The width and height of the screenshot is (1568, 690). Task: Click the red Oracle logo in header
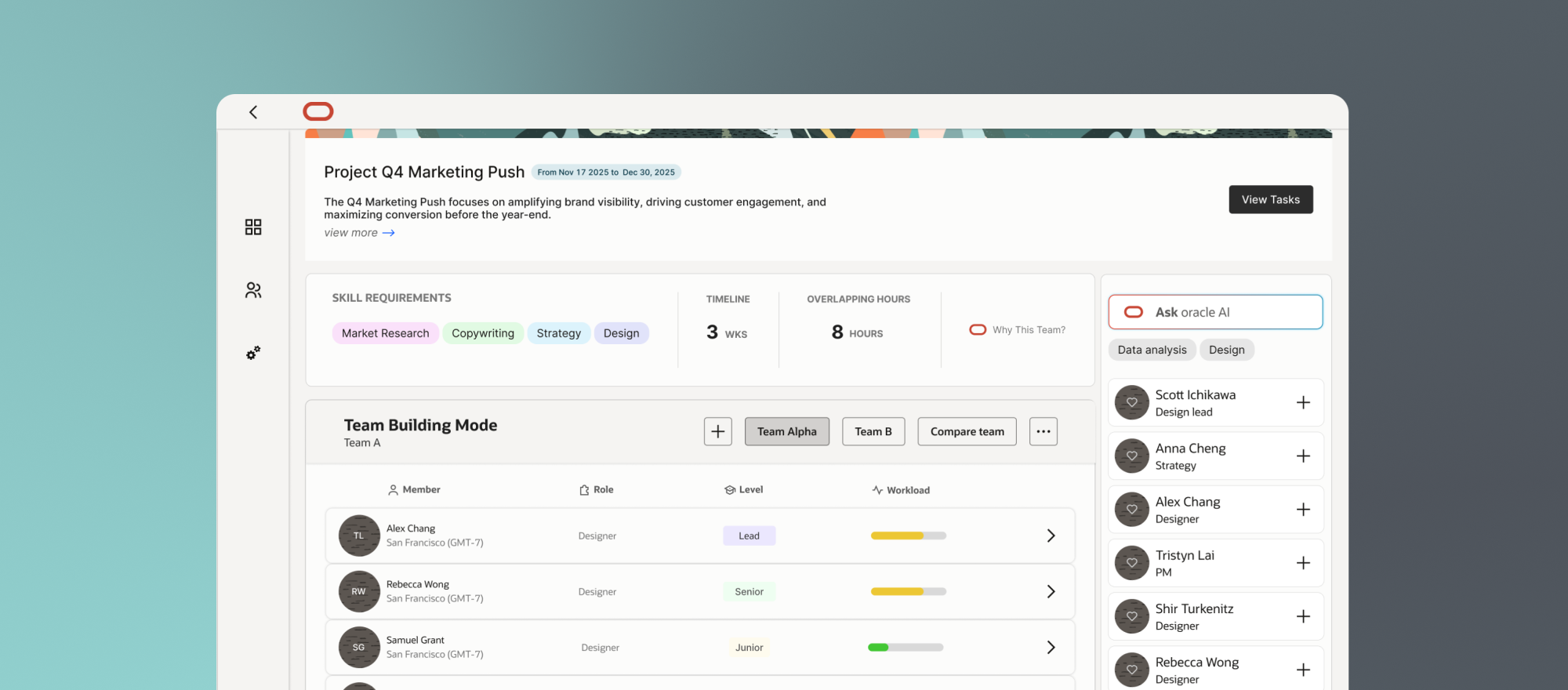click(318, 111)
